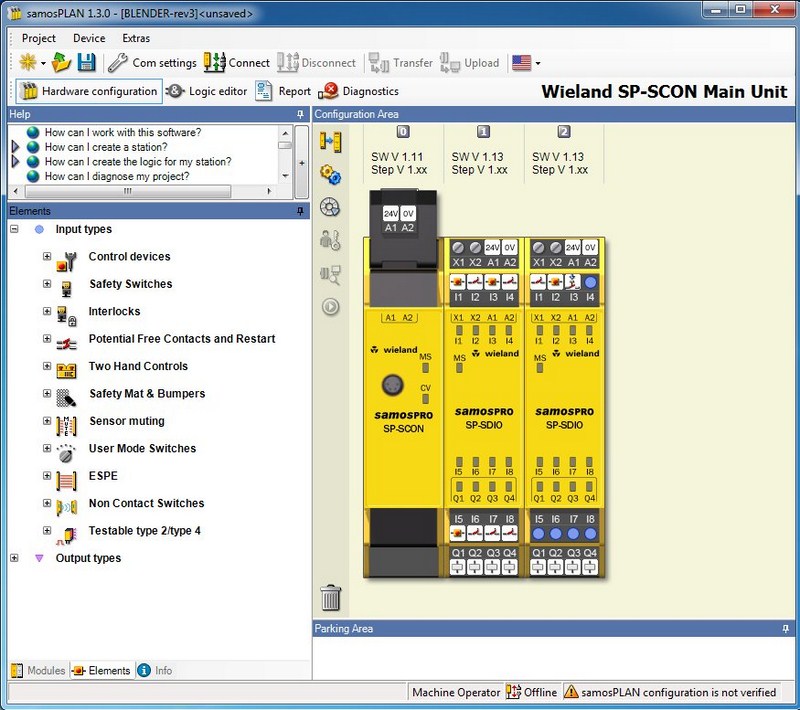
Task: Expand the Output types tree node
Action: (x=14, y=558)
